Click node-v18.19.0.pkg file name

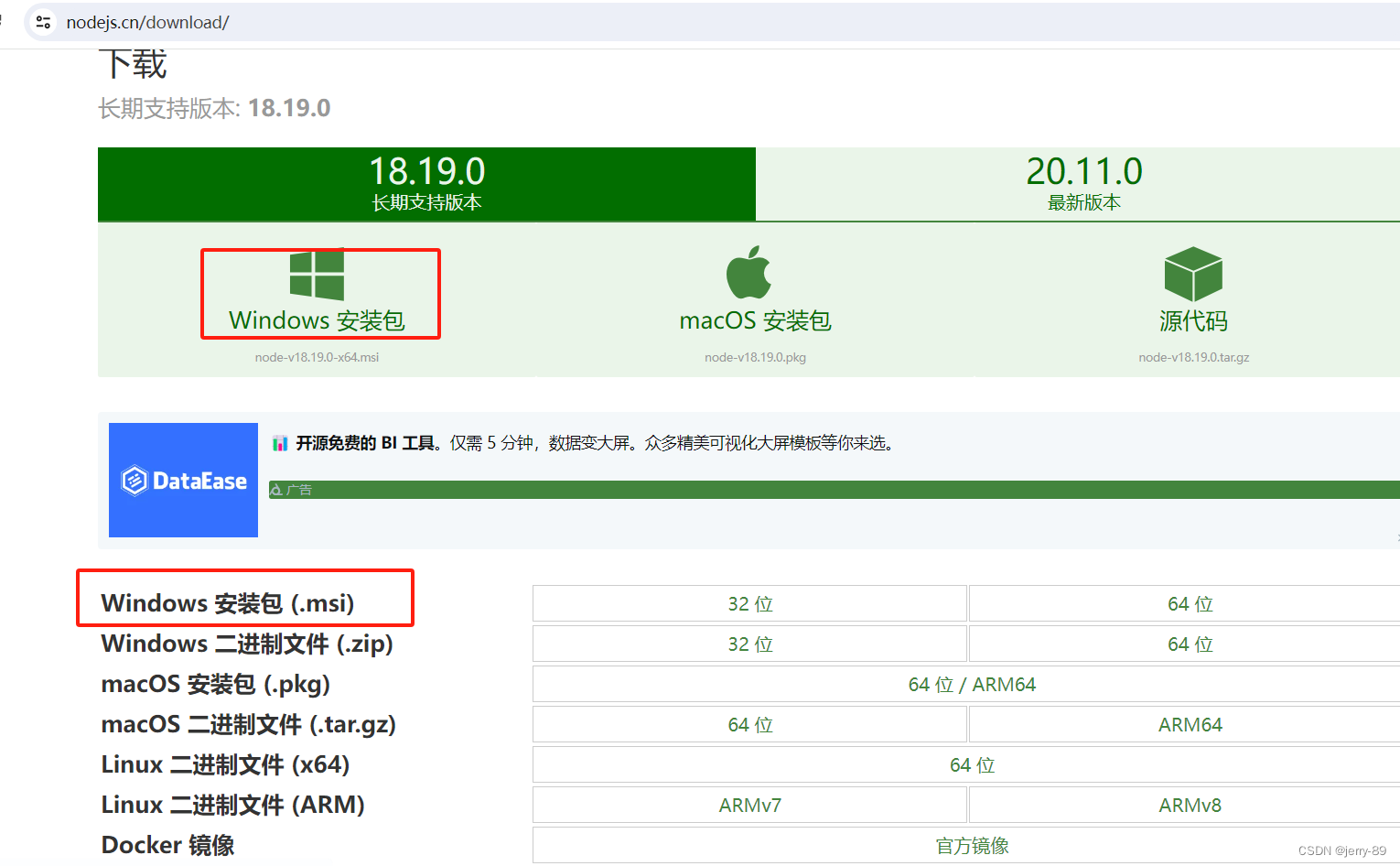tap(755, 357)
